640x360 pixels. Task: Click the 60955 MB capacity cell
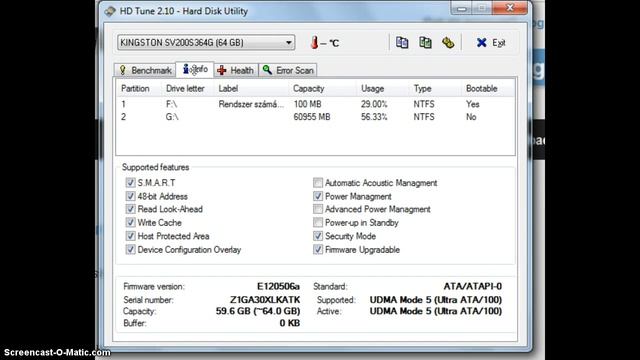coord(312,117)
